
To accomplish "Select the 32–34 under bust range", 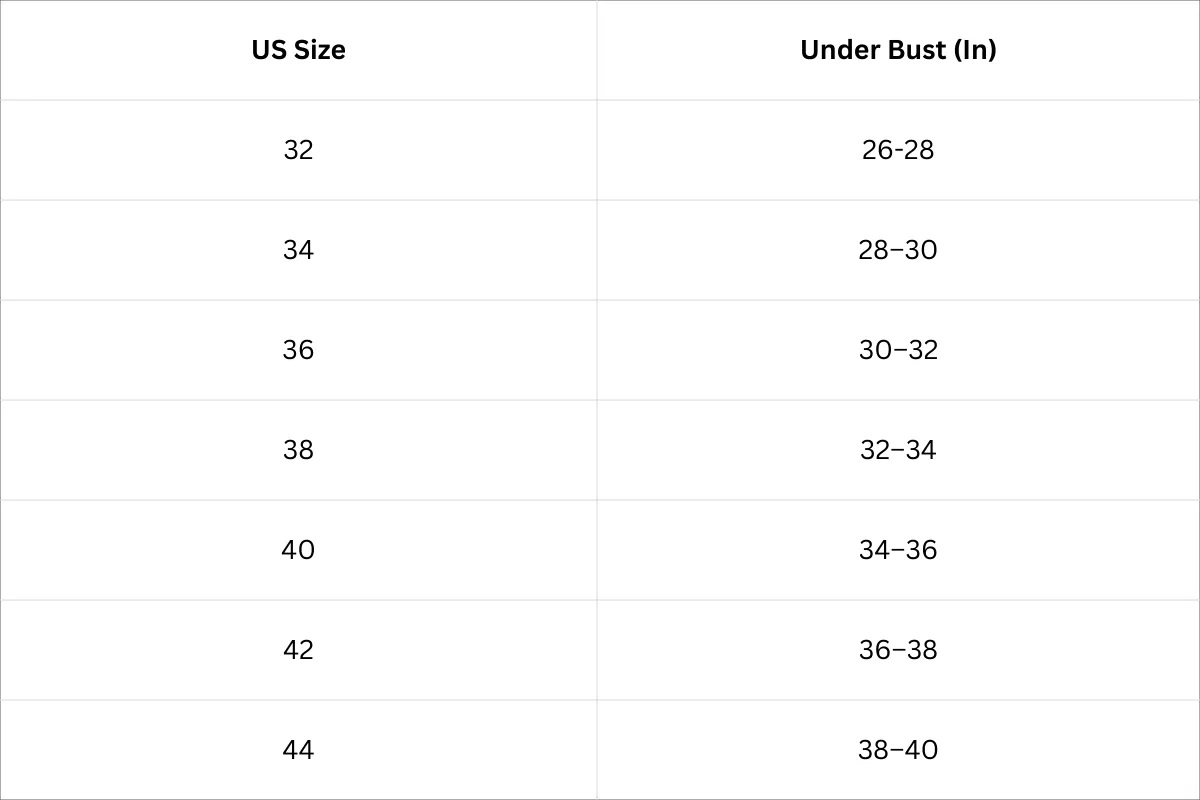I will point(898,450).
